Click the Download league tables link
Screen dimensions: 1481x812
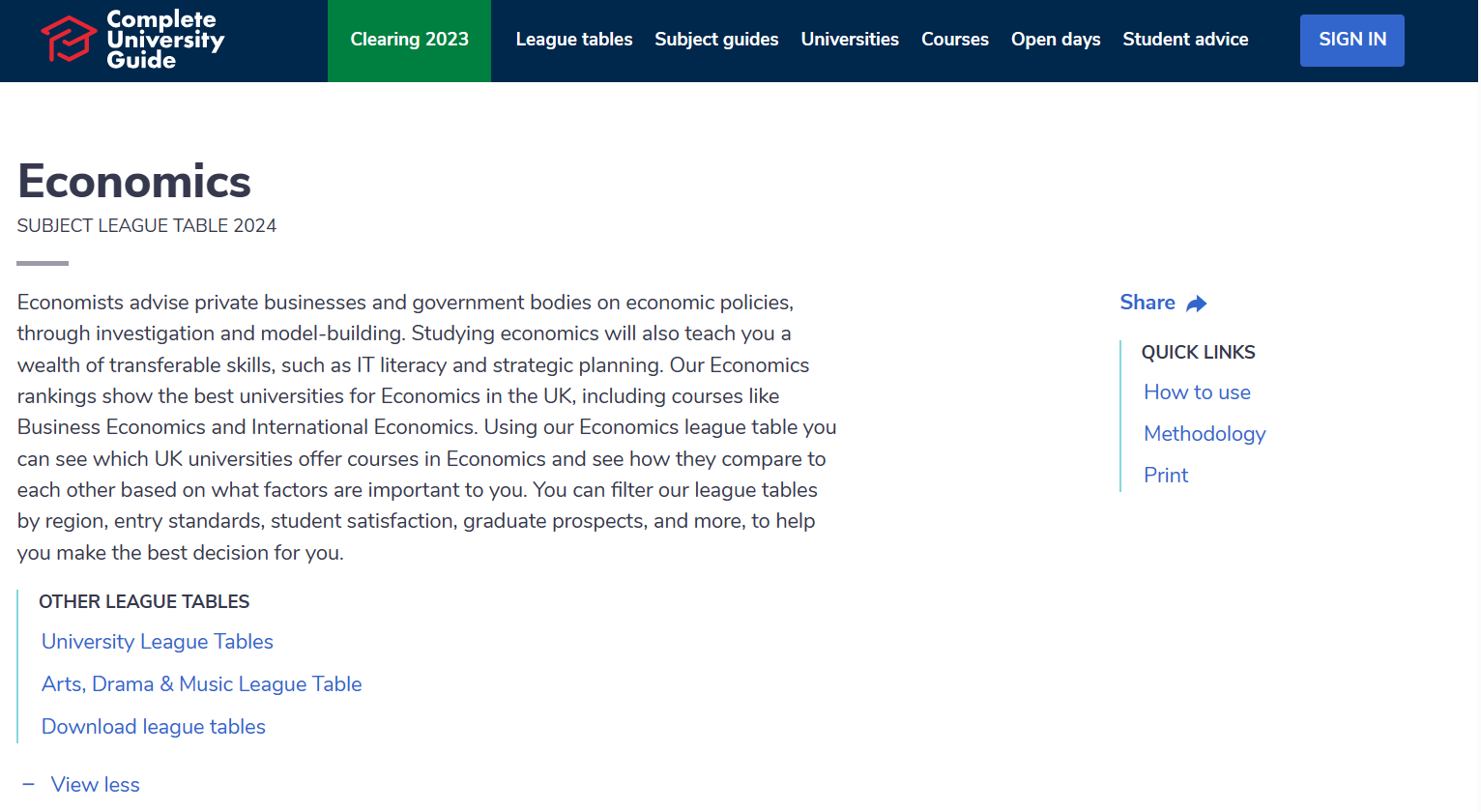point(154,727)
